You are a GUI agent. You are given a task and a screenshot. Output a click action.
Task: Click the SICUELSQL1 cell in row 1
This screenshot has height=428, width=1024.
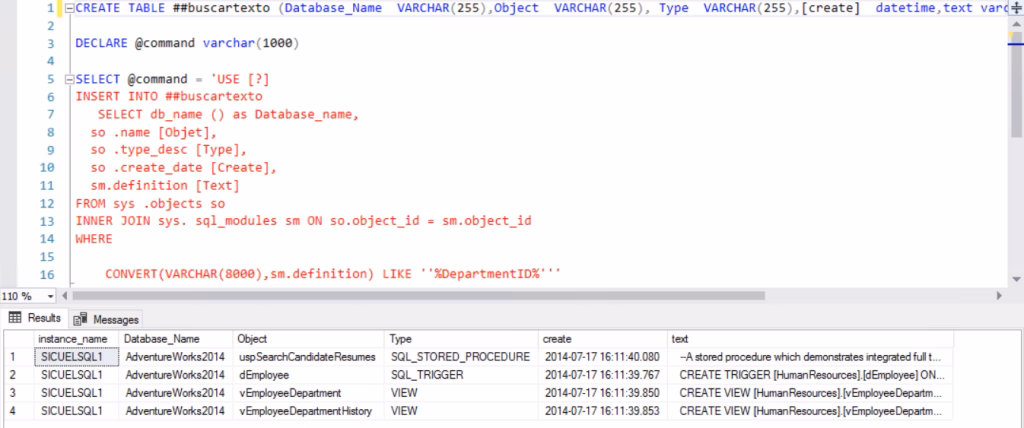pos(76,357)
